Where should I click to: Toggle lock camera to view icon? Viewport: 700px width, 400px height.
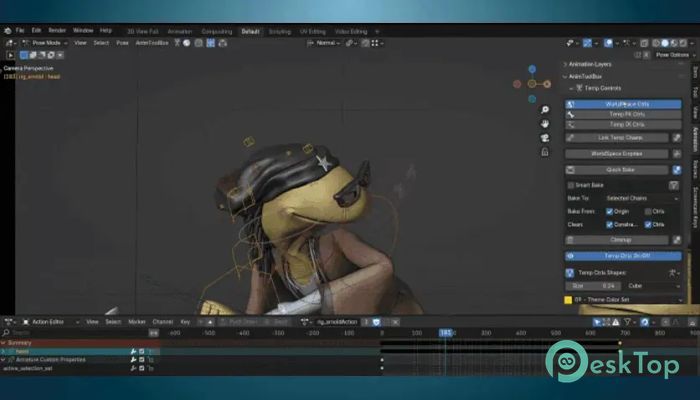click(545, 152)
